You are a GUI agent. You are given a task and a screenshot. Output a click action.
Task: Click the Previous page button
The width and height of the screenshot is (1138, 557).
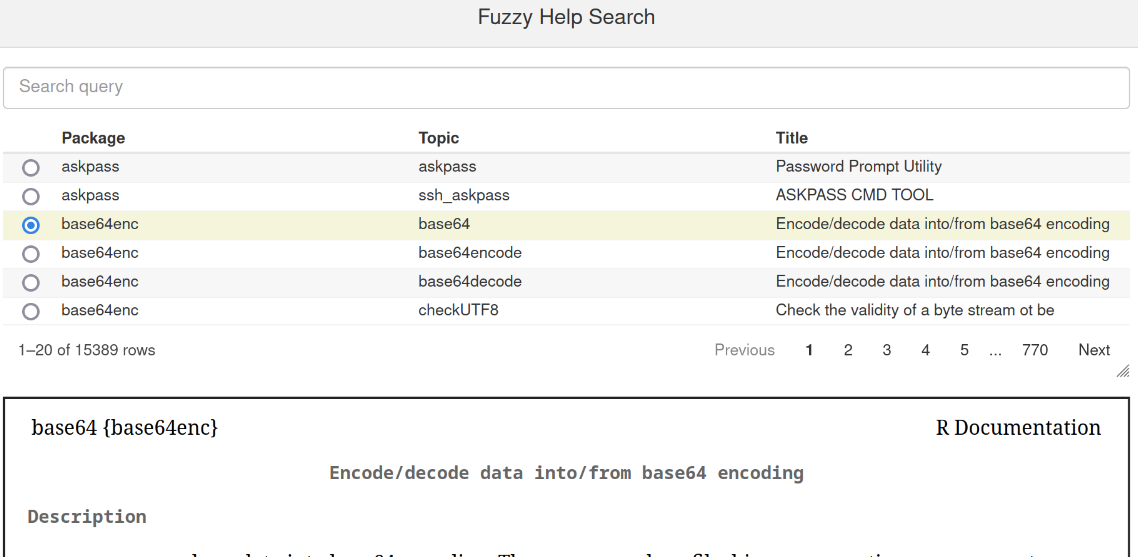pos(744,350)
